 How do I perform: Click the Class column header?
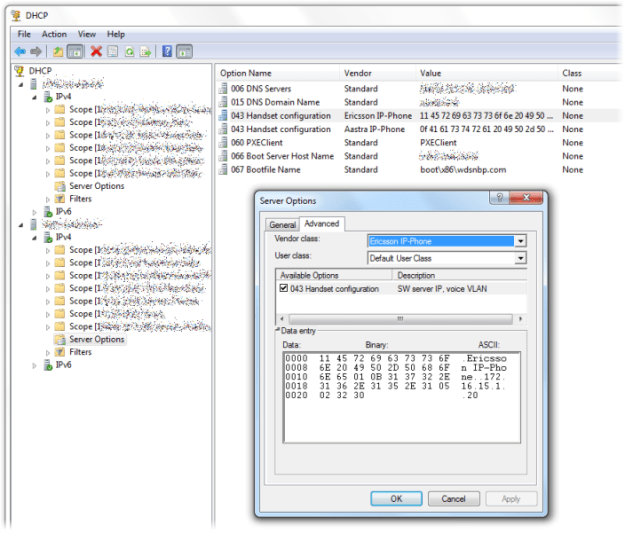[590, 73]
